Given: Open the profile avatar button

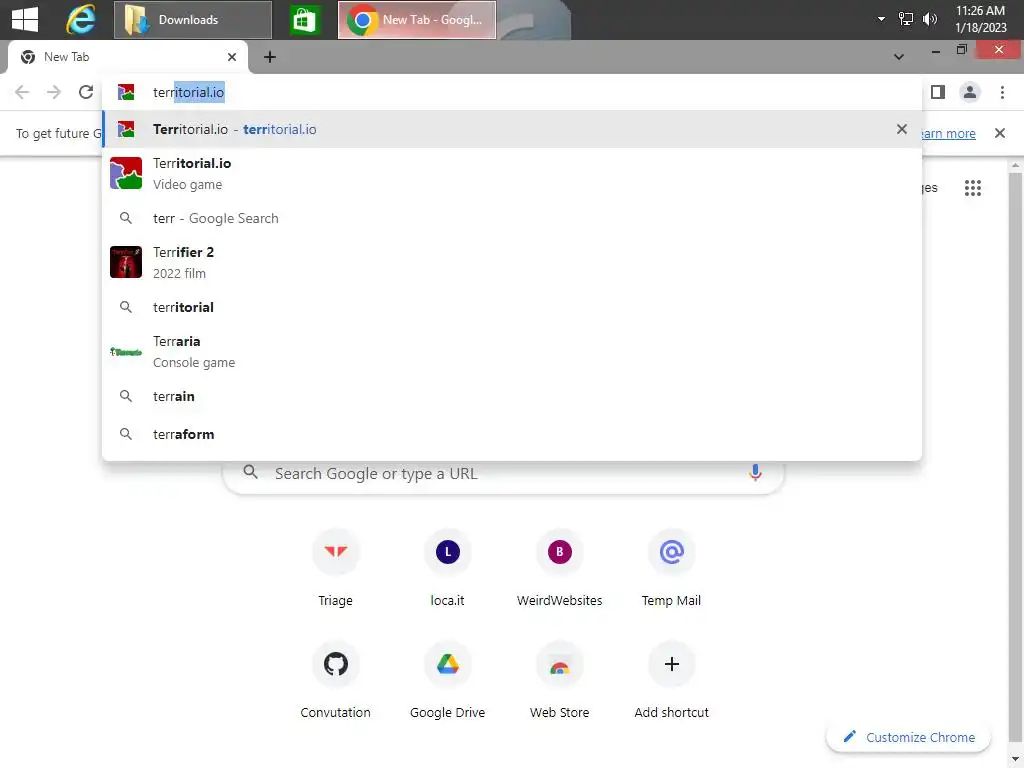Looking at the screenshot, I should [x=970, y=92].
